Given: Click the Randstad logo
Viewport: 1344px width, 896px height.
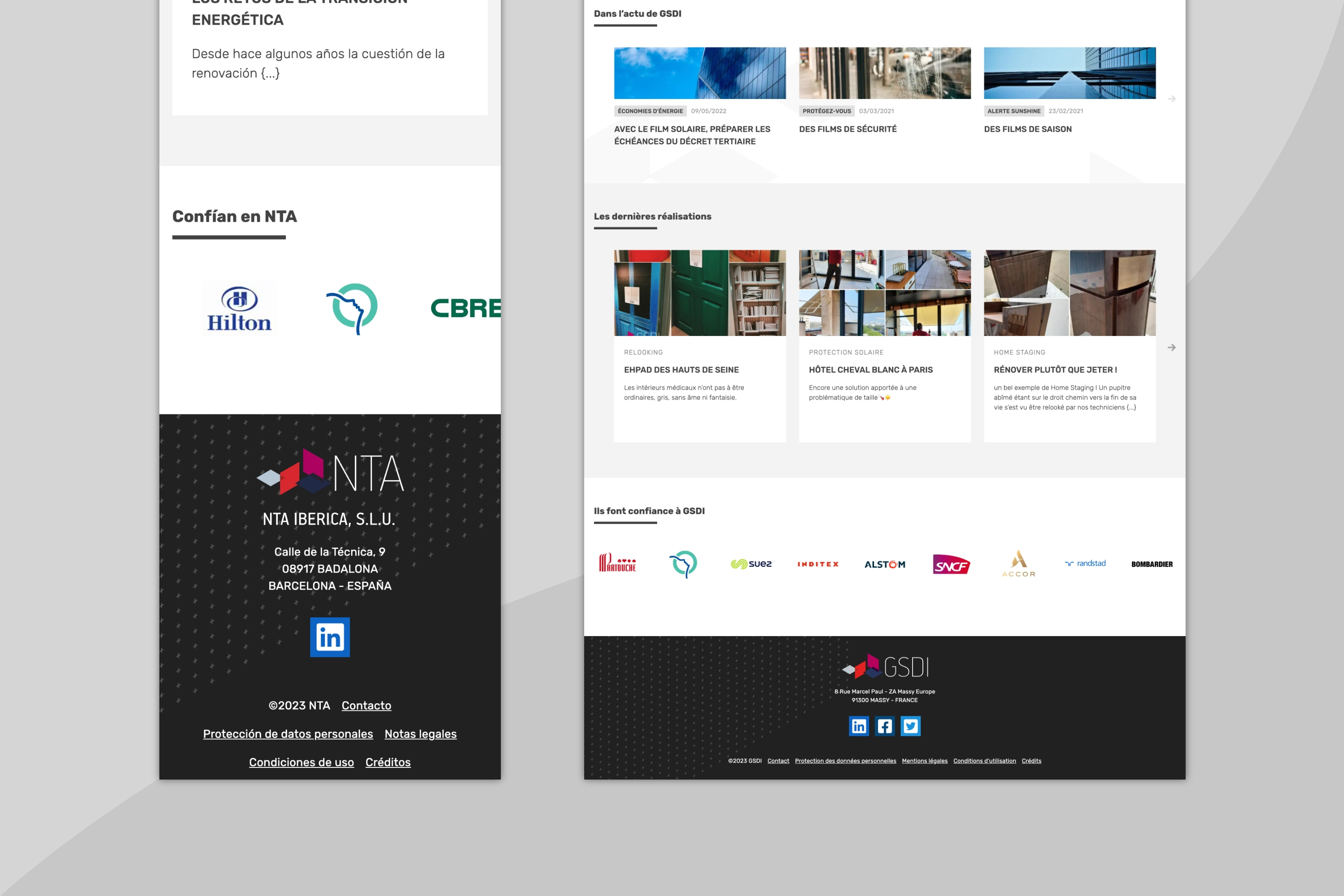Looking at the screenshot, I should click(1085, 564).
